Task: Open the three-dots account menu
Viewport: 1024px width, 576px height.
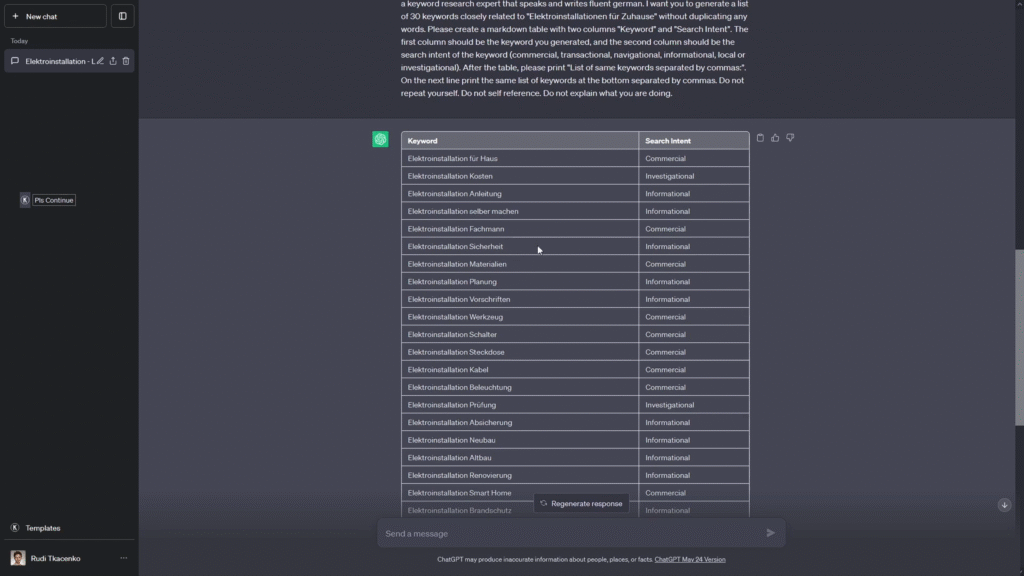Action: [x=123, y=558]
